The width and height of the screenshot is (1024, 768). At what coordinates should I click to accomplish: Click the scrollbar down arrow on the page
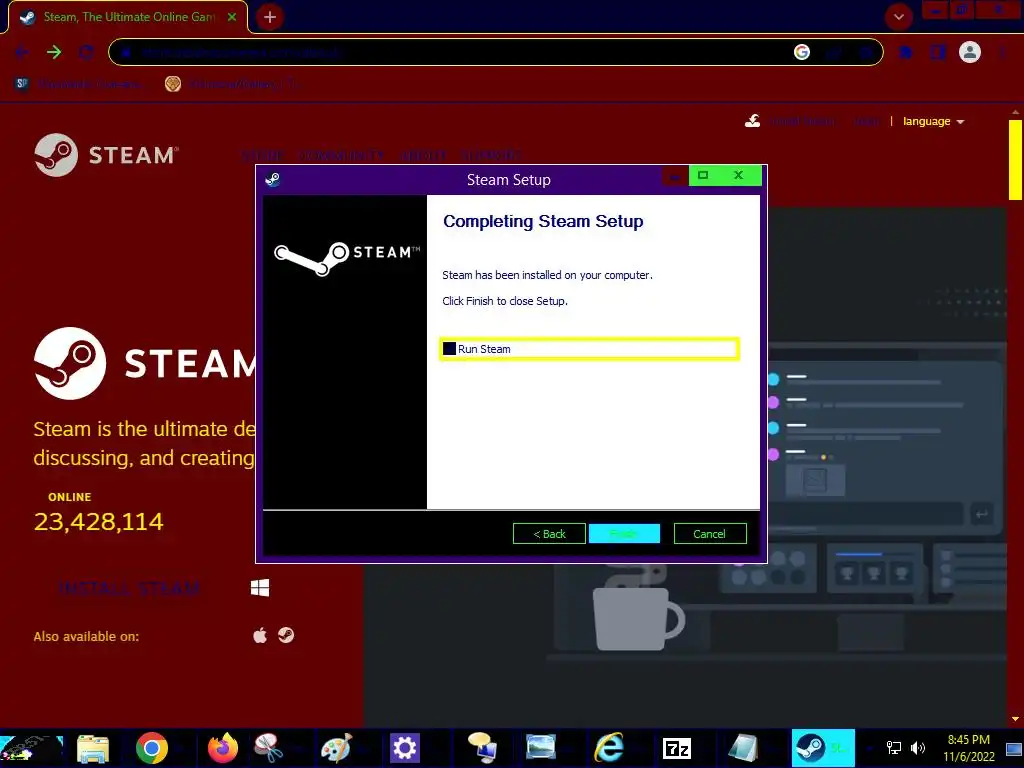pos(1015,720)
